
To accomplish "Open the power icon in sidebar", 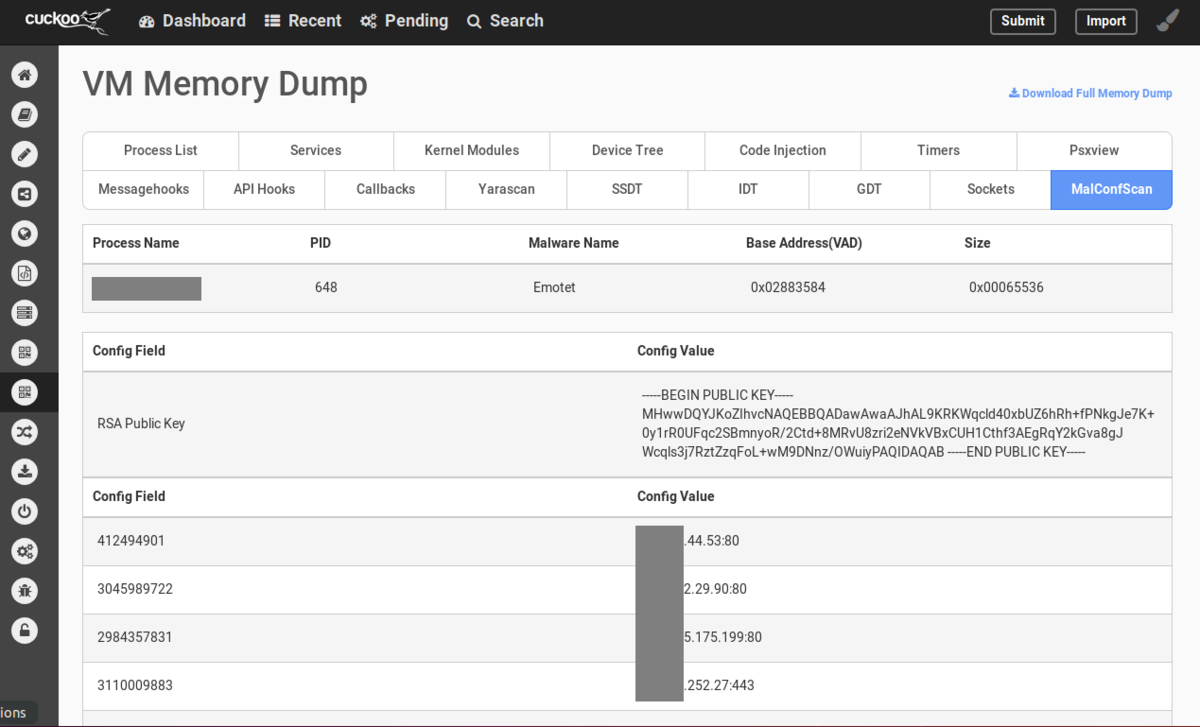I will point(25,511).
